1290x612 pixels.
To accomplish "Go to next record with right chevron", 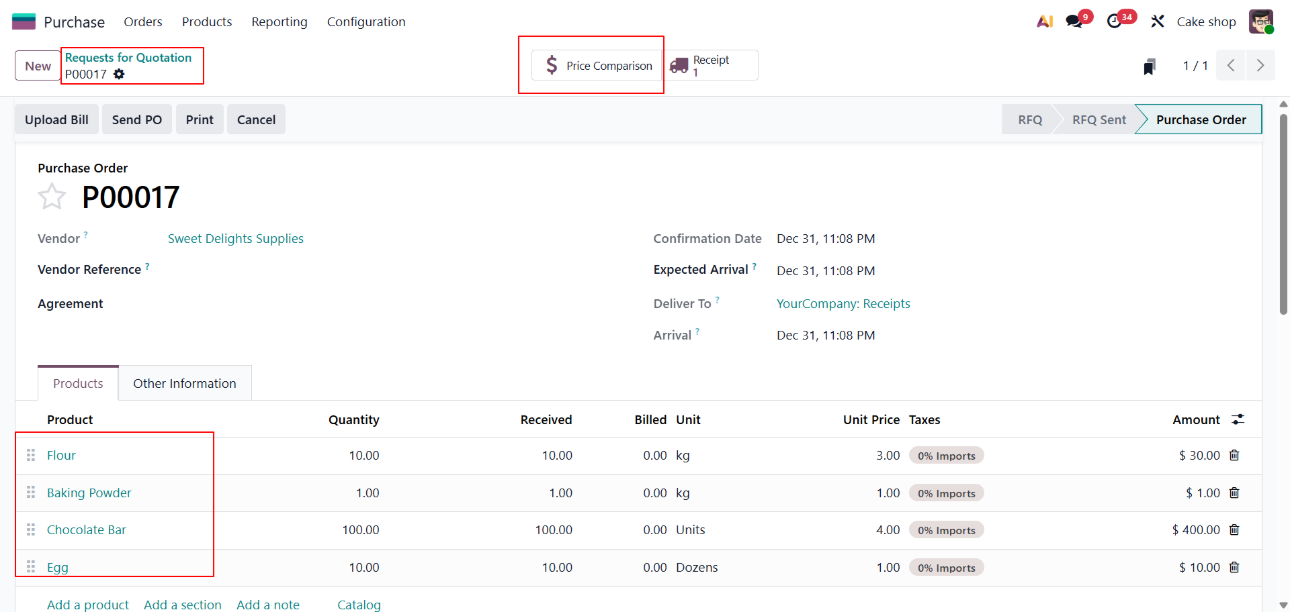I will 1260,66.
